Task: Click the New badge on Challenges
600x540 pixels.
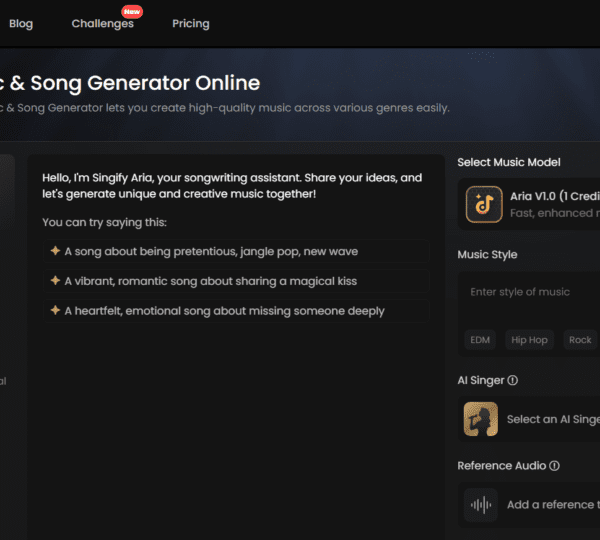Action: [132, 11]
